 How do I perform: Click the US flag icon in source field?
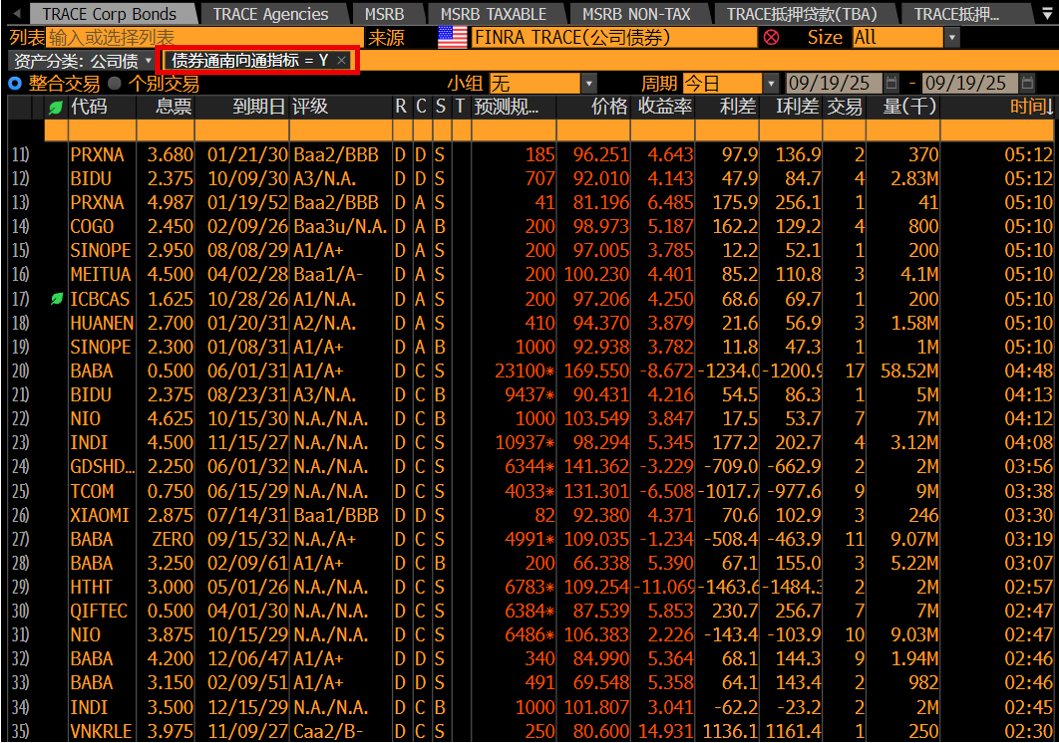(x=453, y=37)
